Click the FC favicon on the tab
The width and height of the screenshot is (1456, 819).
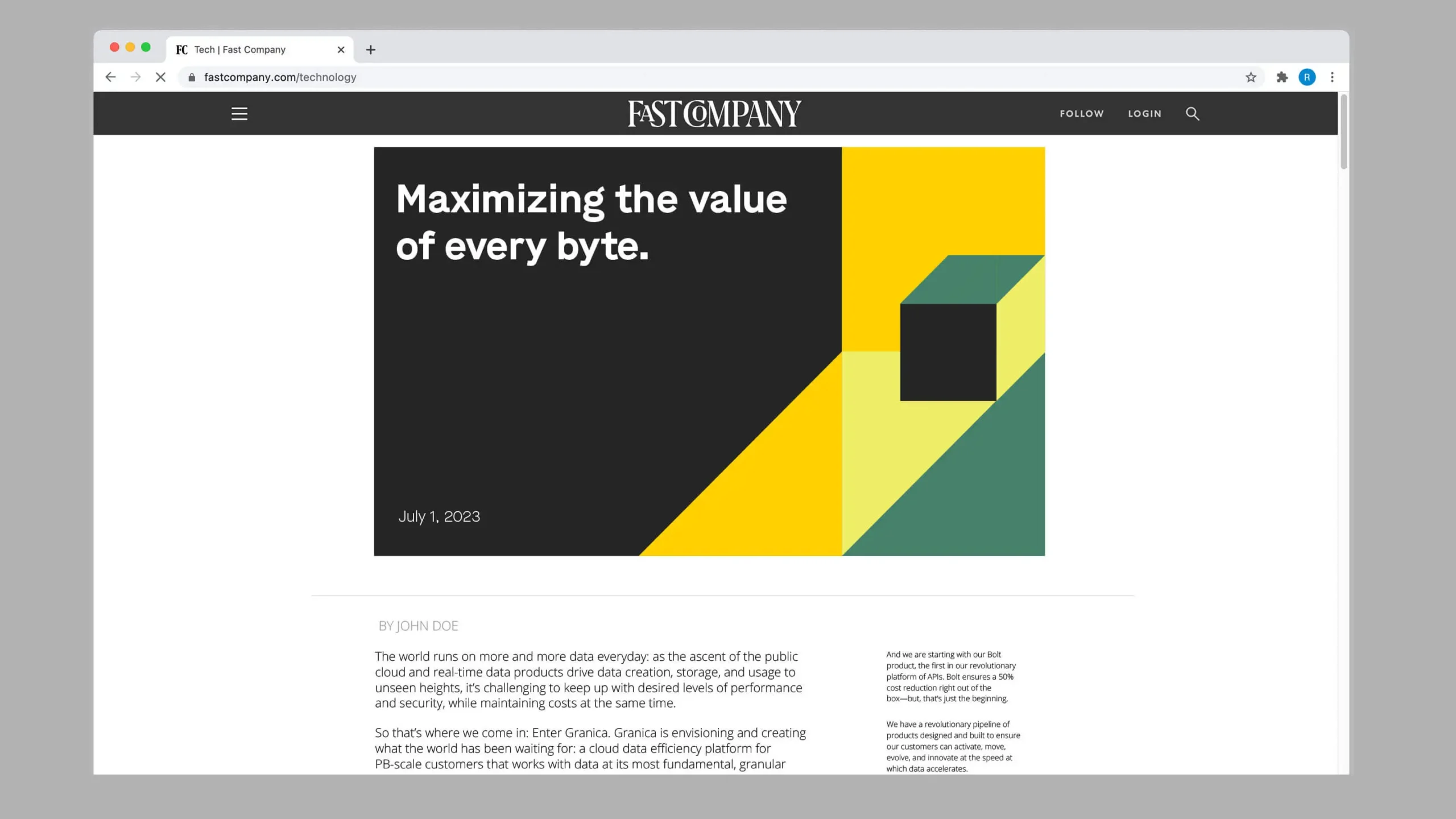181,49
